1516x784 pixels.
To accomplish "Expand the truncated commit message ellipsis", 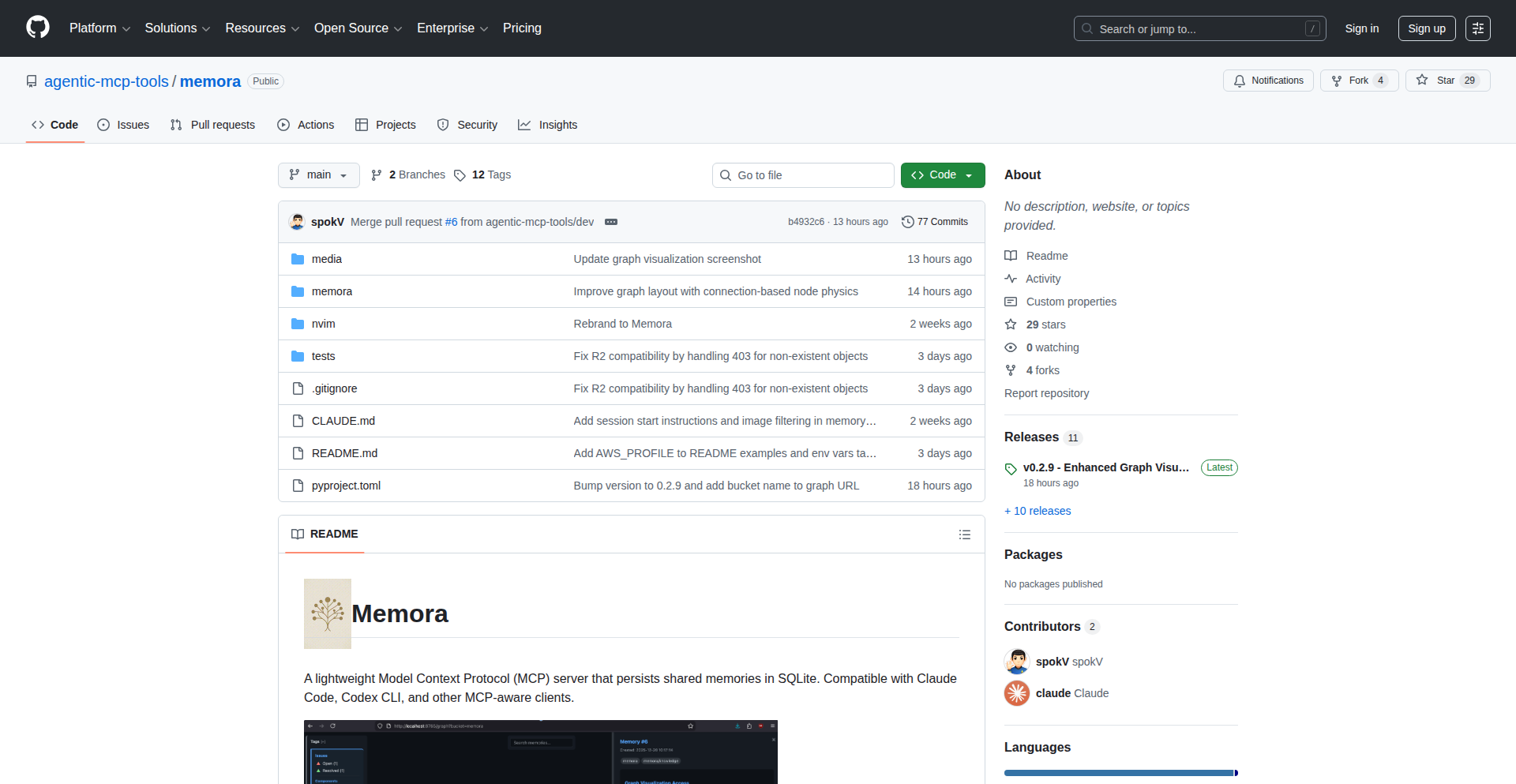I will click(x=611, y=222).
